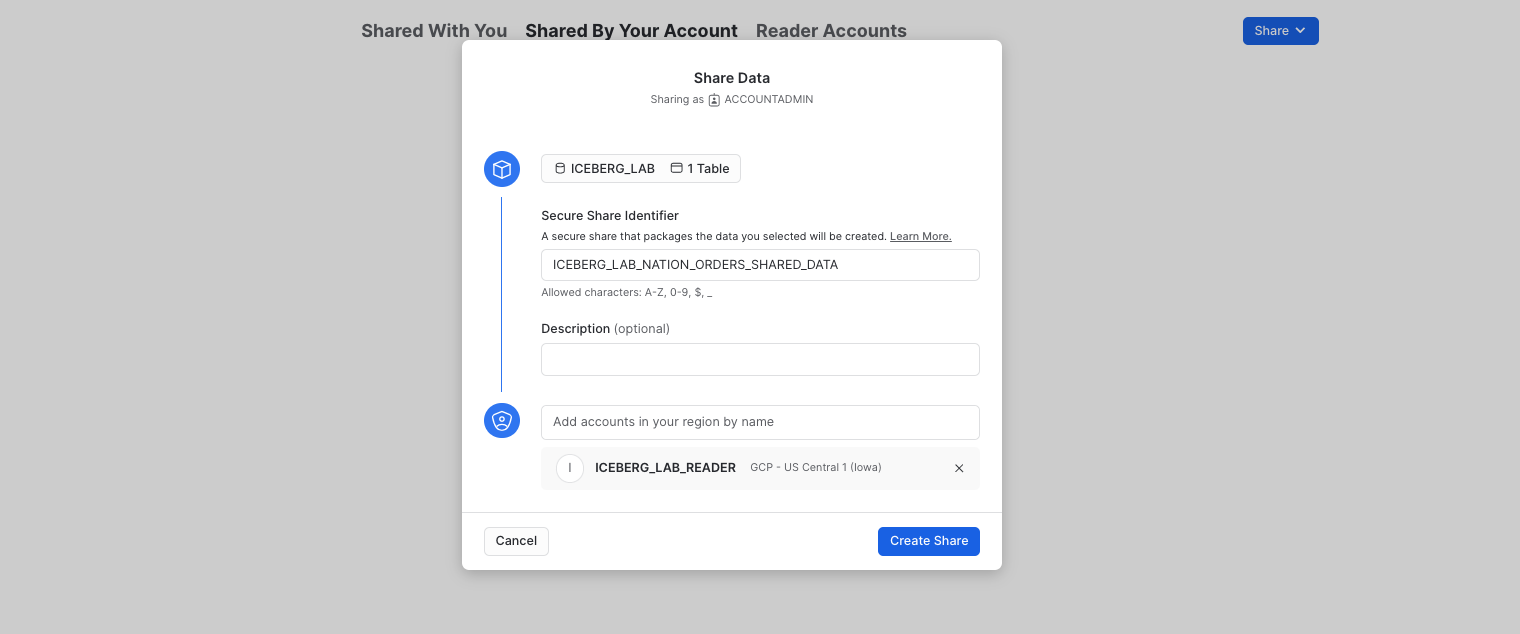Cancel the Share Data dialog
The height and width of the screenshot is (634, 1520).
[x=516, y=541]
